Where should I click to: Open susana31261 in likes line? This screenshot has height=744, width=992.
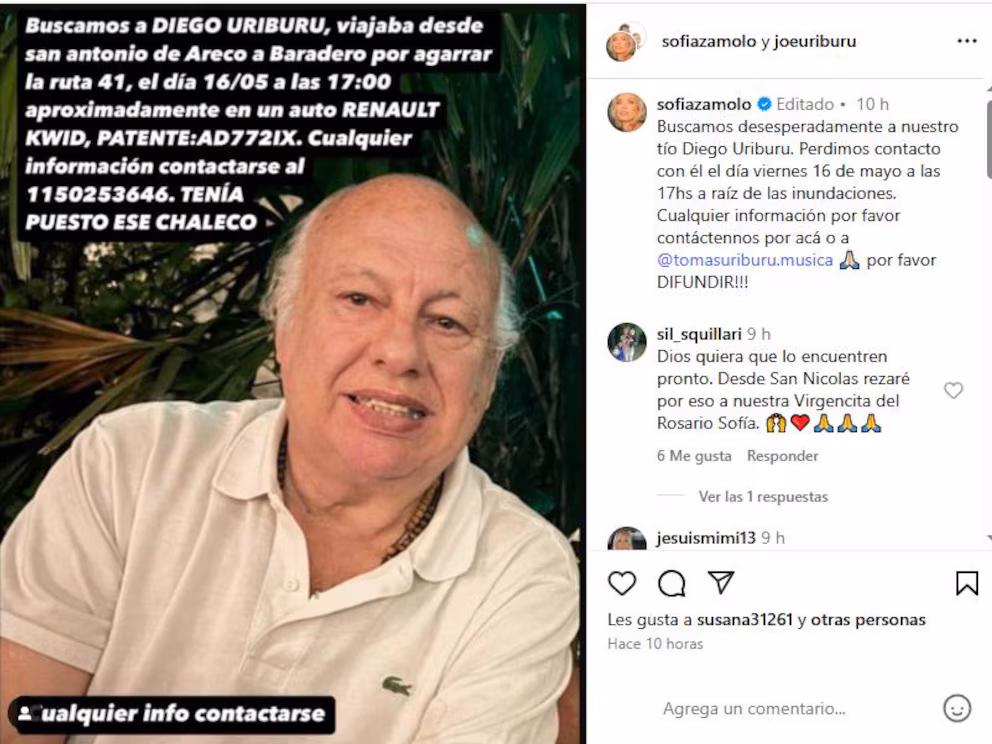point(745,619)
